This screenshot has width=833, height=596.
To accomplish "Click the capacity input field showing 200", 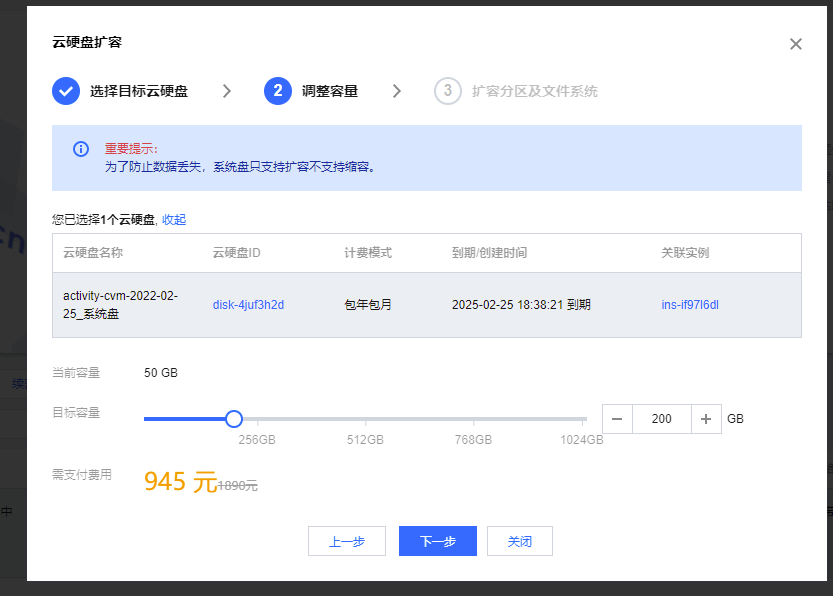I will (661, 419).
